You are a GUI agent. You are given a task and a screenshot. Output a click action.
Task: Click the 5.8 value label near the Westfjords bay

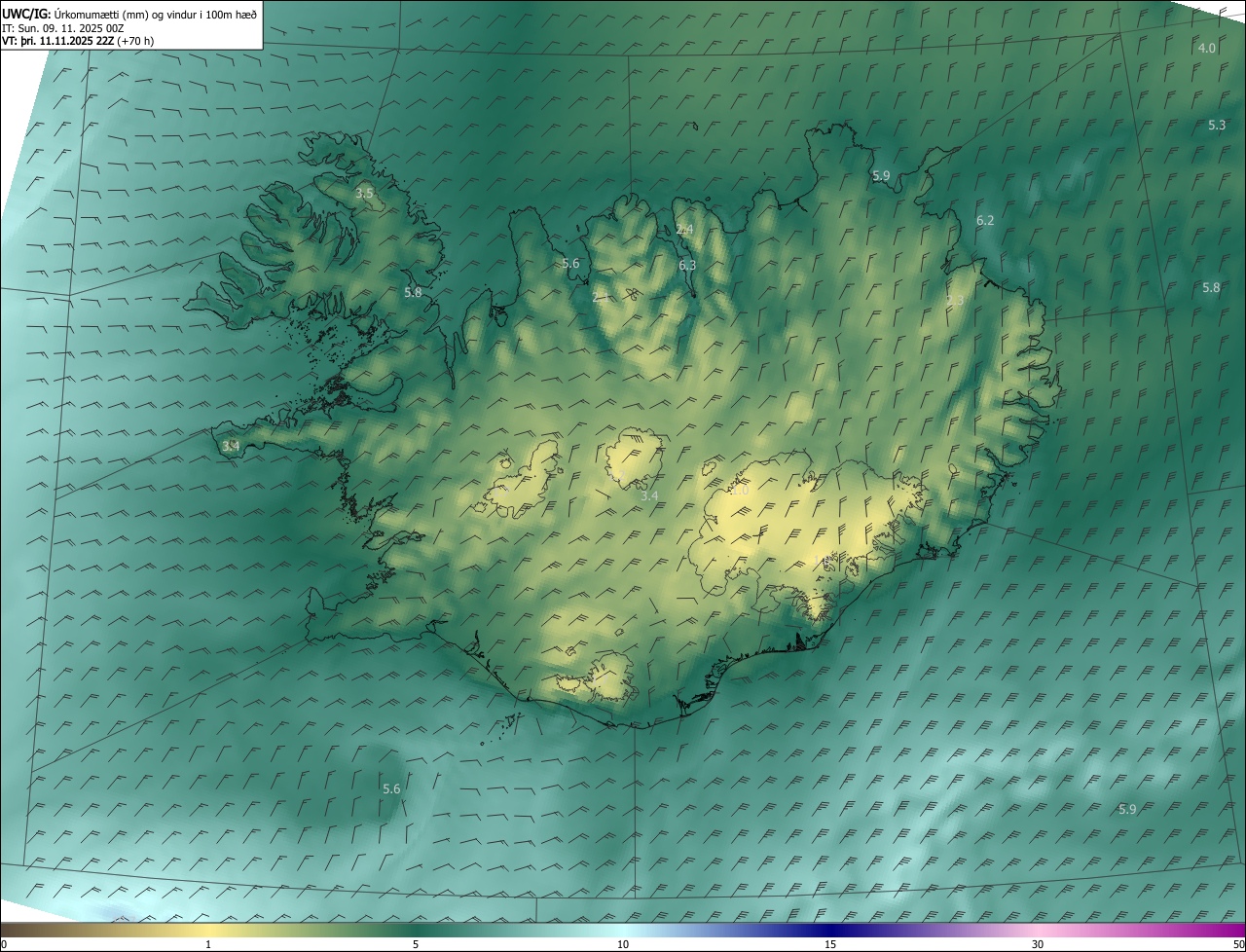tap(414, 292)
